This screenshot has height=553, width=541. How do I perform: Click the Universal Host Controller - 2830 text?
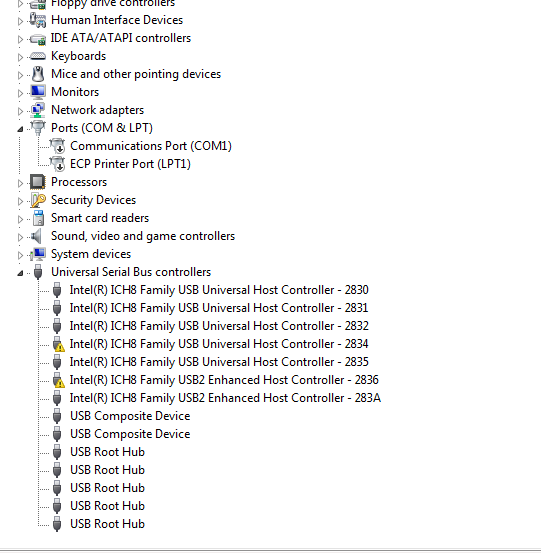click(219, 290)
